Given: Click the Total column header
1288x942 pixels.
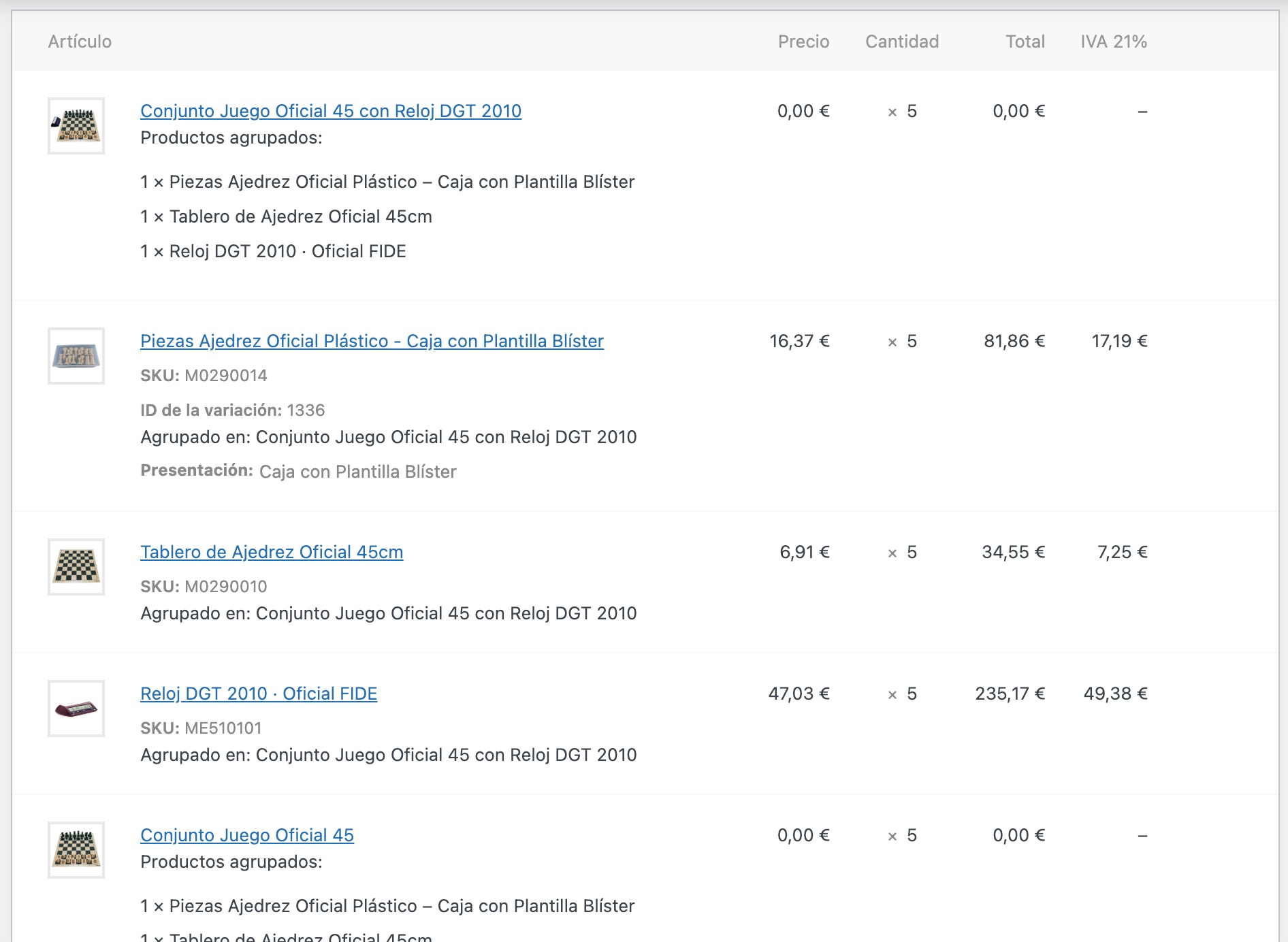Looking at the screenshot, I should (x=1025, y=42).
